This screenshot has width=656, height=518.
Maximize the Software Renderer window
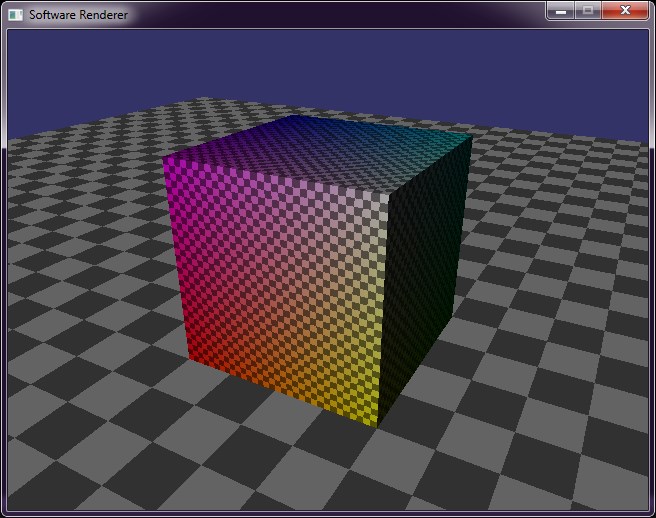pos(588,10)
